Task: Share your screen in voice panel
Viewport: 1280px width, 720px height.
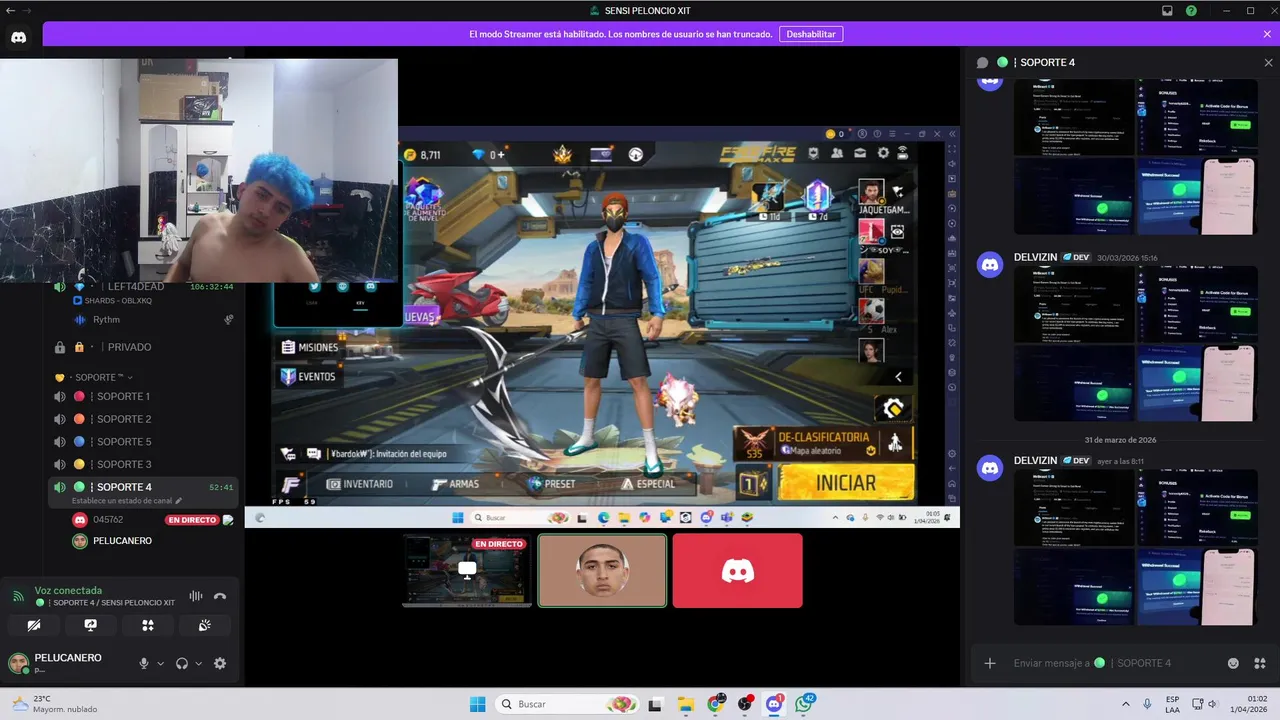Action: [91, 625]
